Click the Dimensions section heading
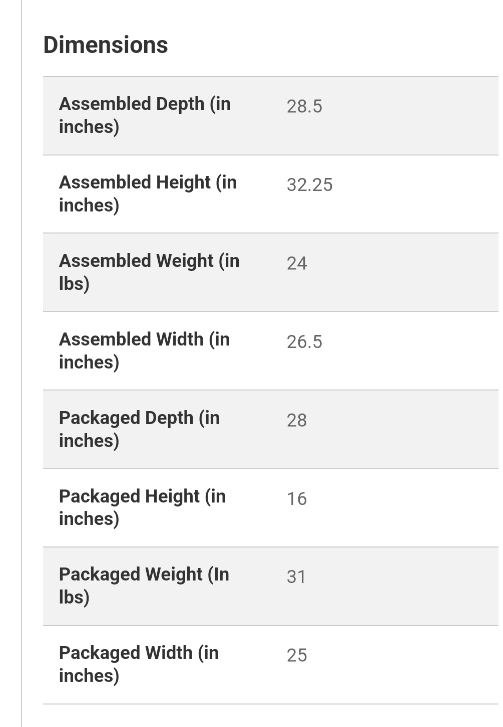This screenshot has width=503, height=727. [106, 45]
